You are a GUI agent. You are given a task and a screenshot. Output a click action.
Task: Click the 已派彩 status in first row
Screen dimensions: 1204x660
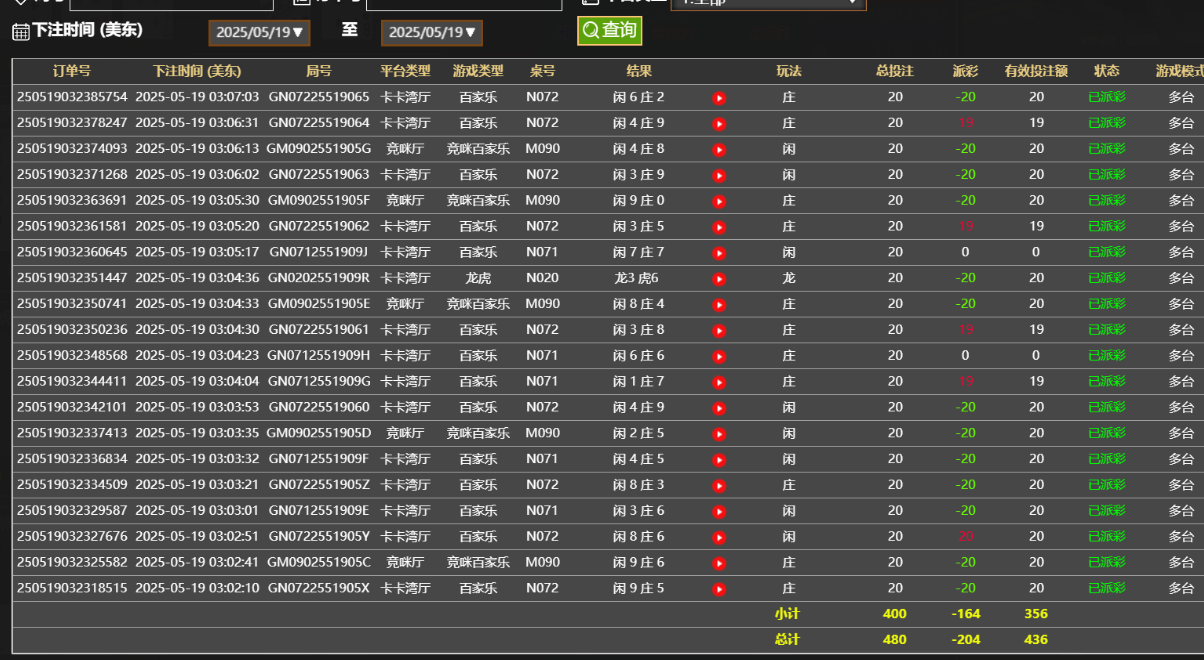1106,98
